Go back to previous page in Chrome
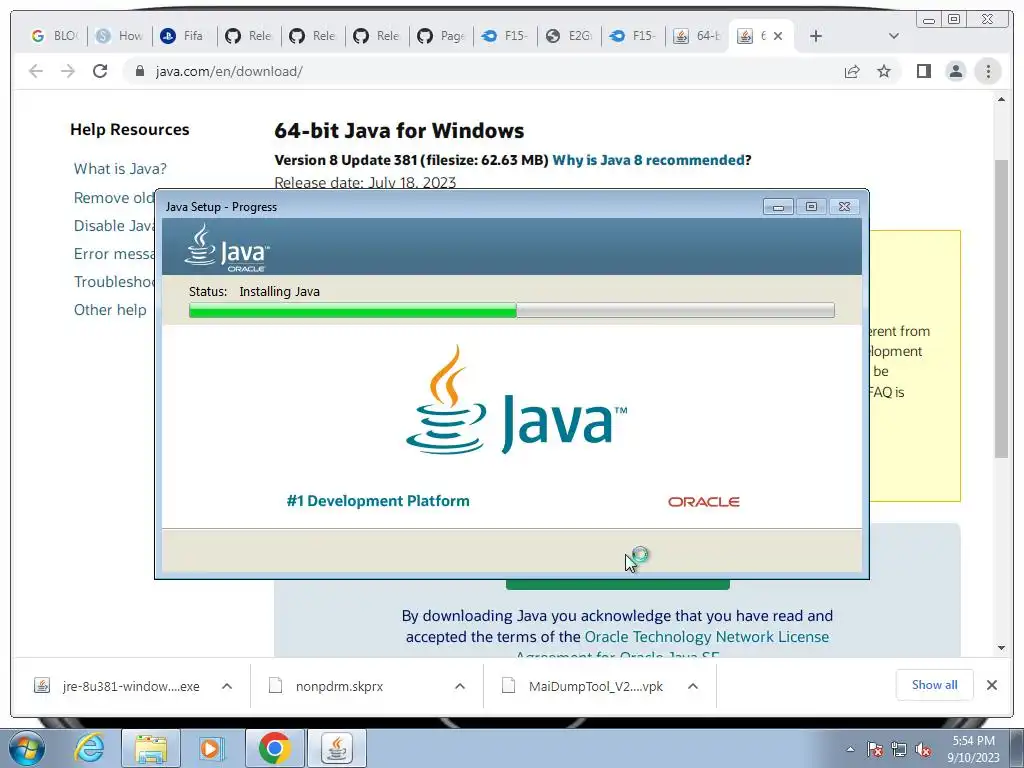1024x768 pixels. [x=36, y=71]
